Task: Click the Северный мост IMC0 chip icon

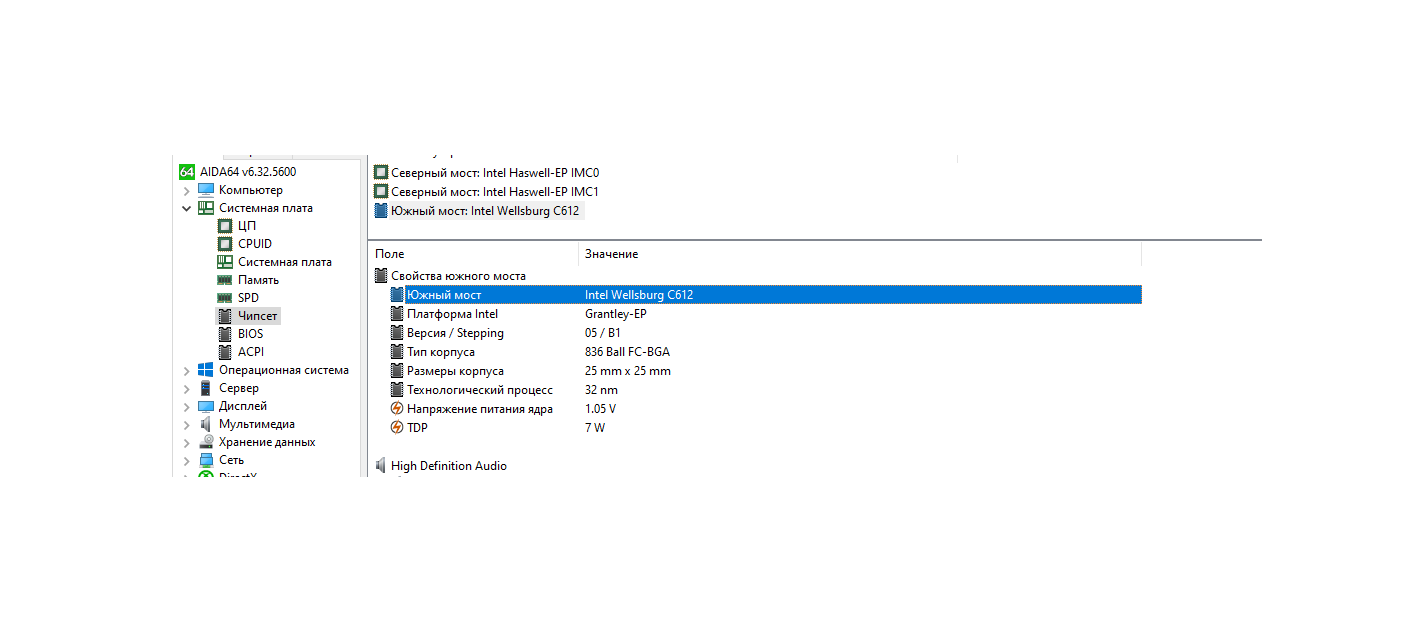Action: (x=381, y=173)
